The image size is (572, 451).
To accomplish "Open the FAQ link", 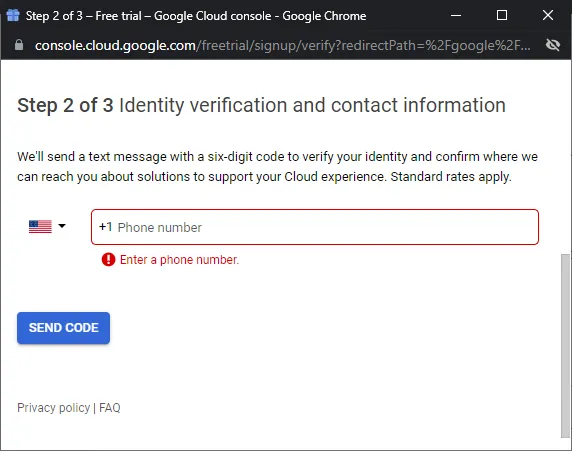I will click(x=109, y=408).
